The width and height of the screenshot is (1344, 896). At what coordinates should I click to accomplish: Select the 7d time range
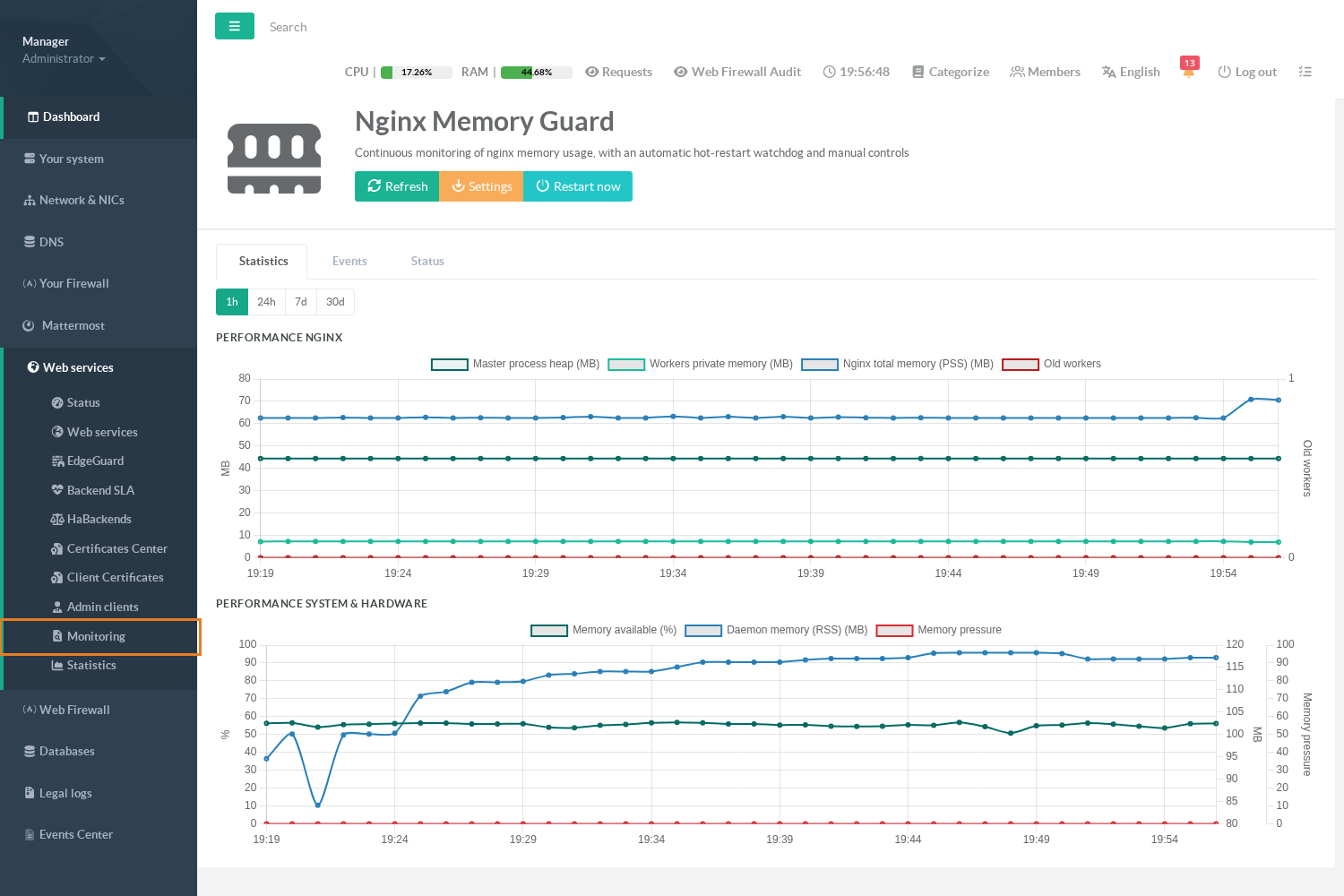(x=301, y=302)
